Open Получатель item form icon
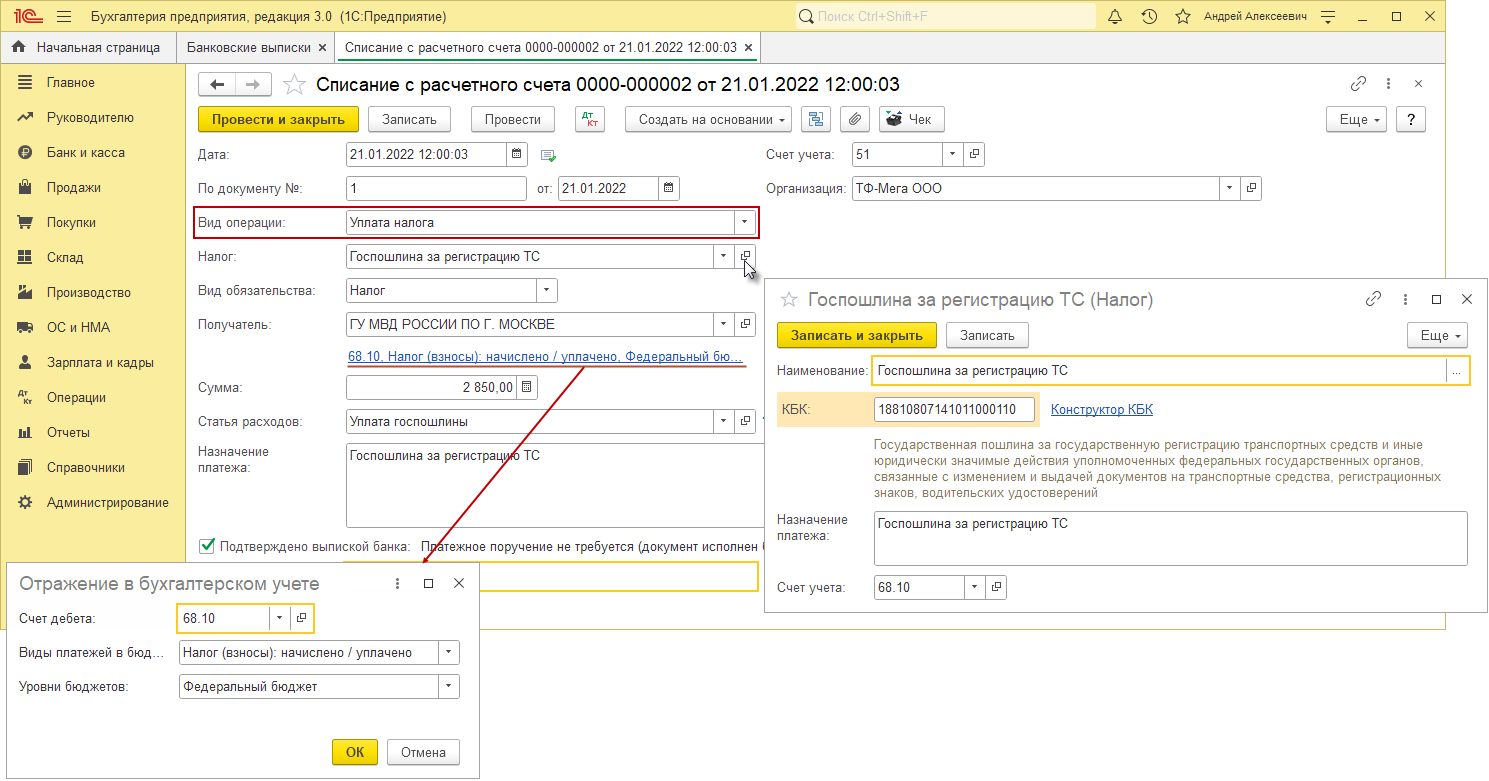Viewport: 1489px width, 781px height. 746,324
